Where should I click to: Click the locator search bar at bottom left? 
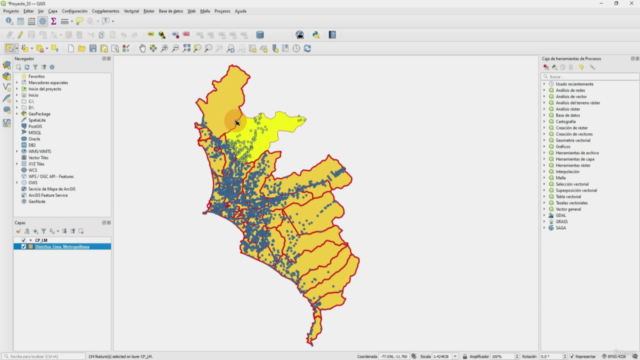click(43, 356)
